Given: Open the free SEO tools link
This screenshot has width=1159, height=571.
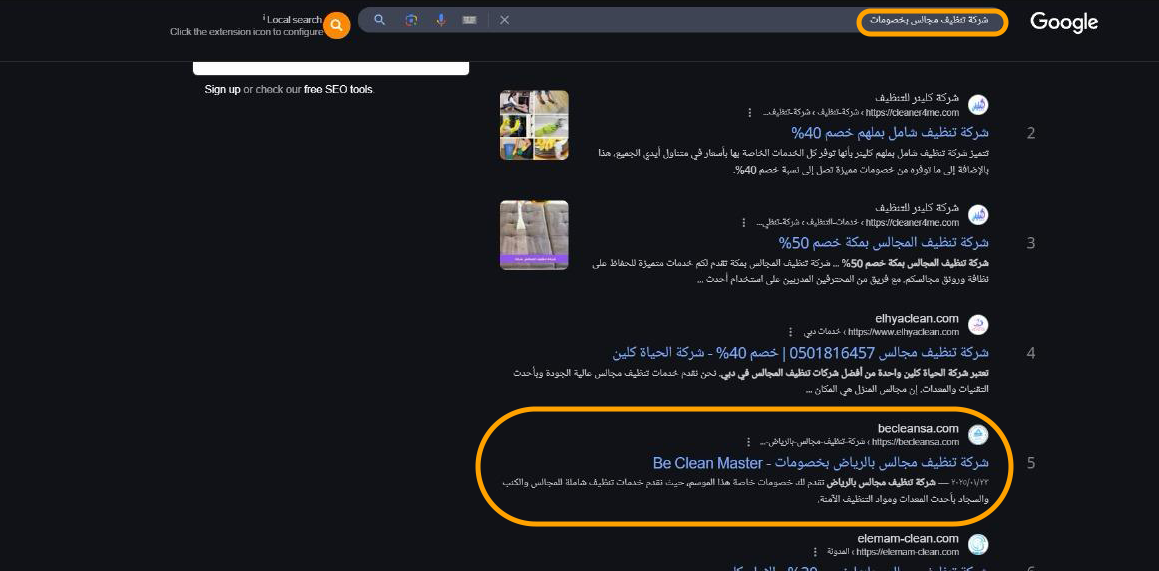Looking at the screenshot, I should 338,89.
